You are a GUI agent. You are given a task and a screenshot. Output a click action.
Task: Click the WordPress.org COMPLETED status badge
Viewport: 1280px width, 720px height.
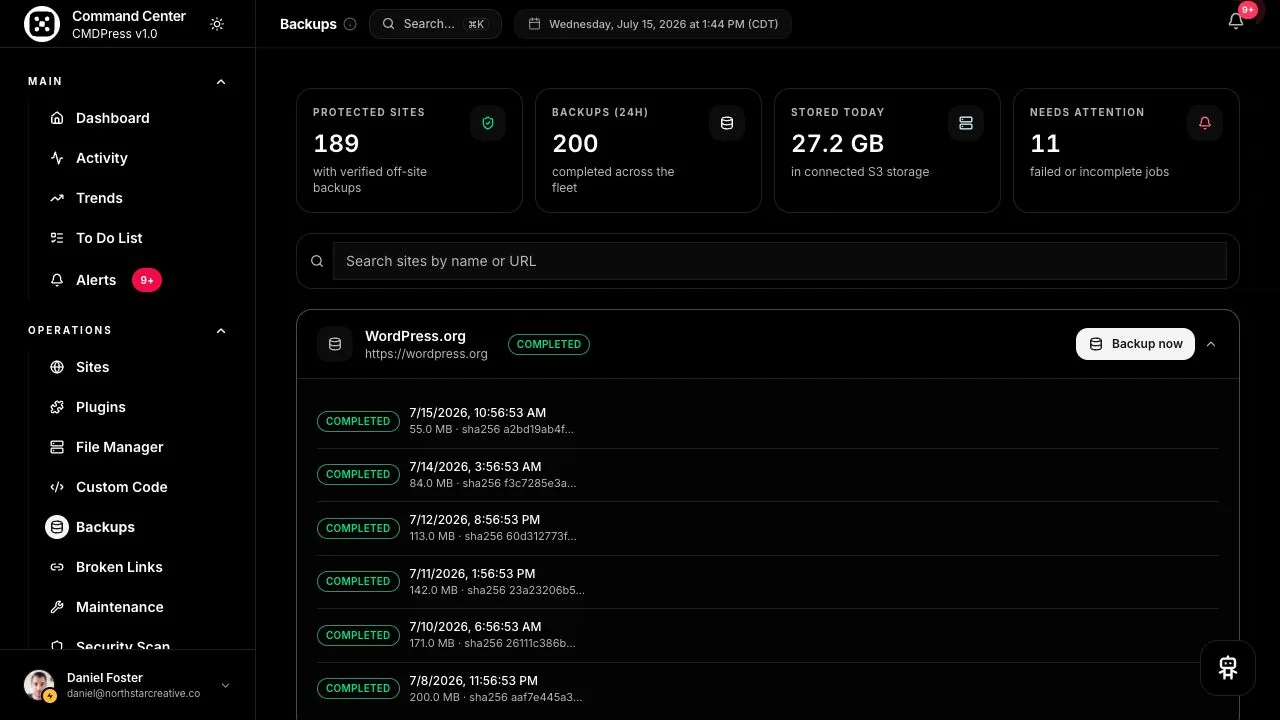tap(549, 344)
